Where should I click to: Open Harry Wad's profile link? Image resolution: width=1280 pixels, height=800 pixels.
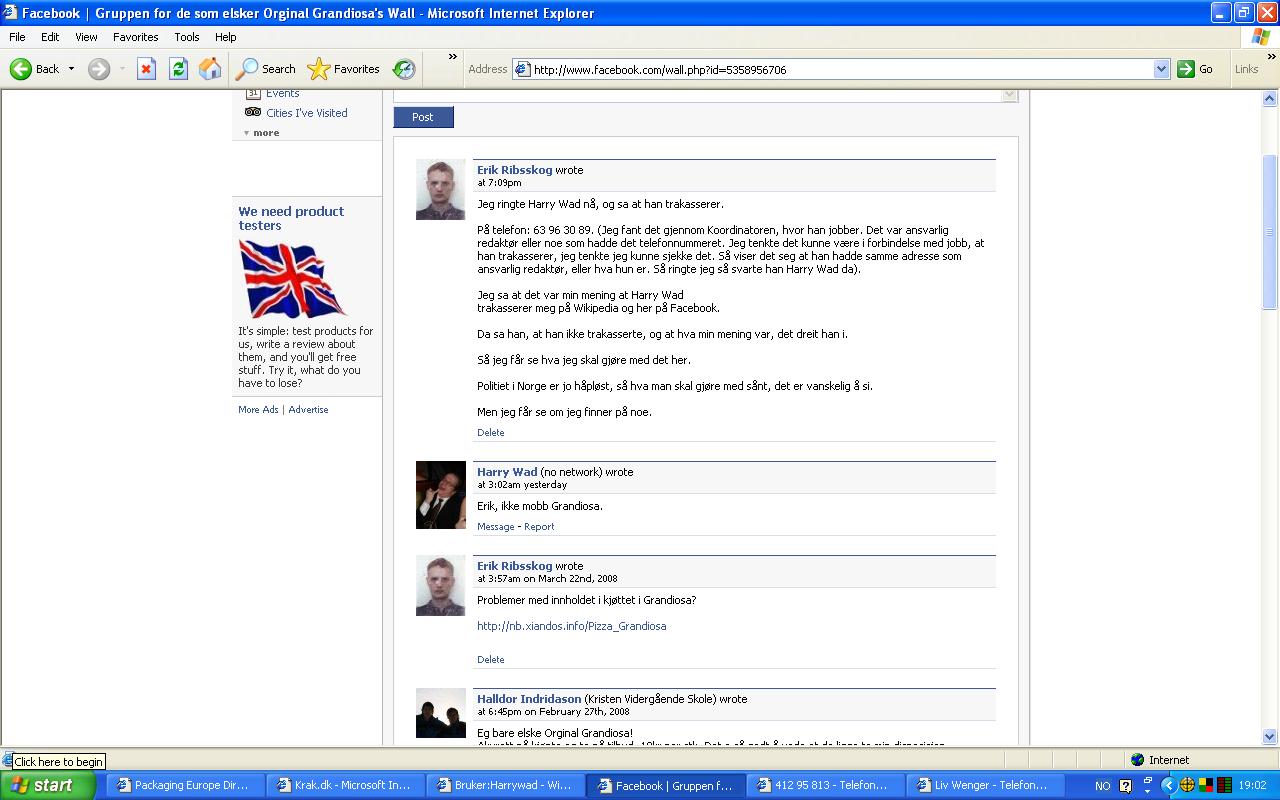507,472
